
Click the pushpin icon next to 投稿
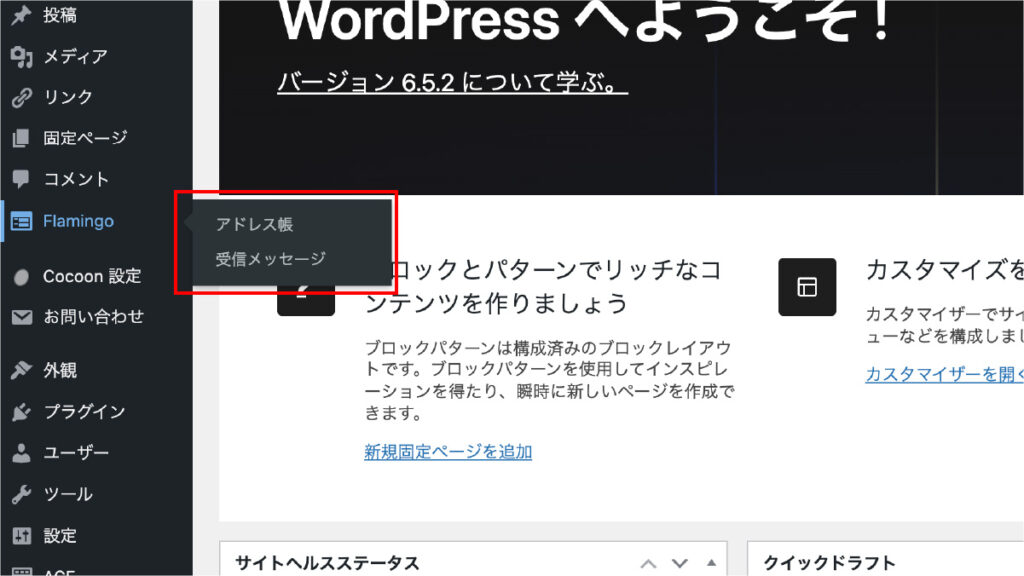(x=21, y=15)
